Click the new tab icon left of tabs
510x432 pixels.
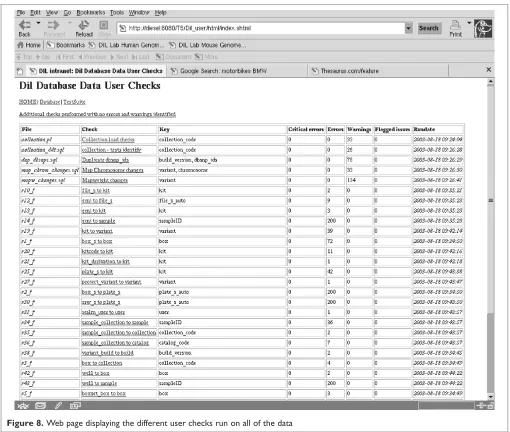20,71
